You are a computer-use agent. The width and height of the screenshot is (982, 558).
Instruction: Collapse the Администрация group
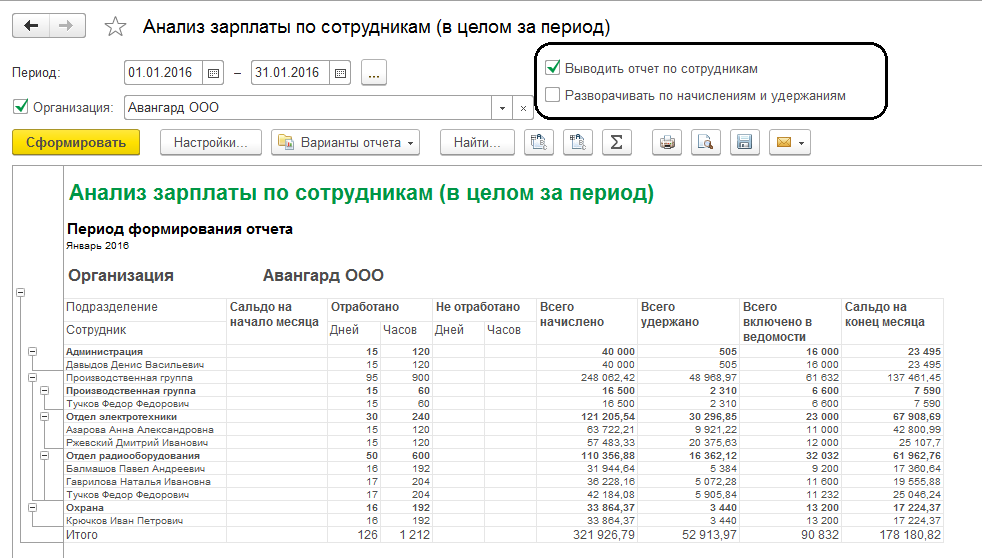point(32,352)
